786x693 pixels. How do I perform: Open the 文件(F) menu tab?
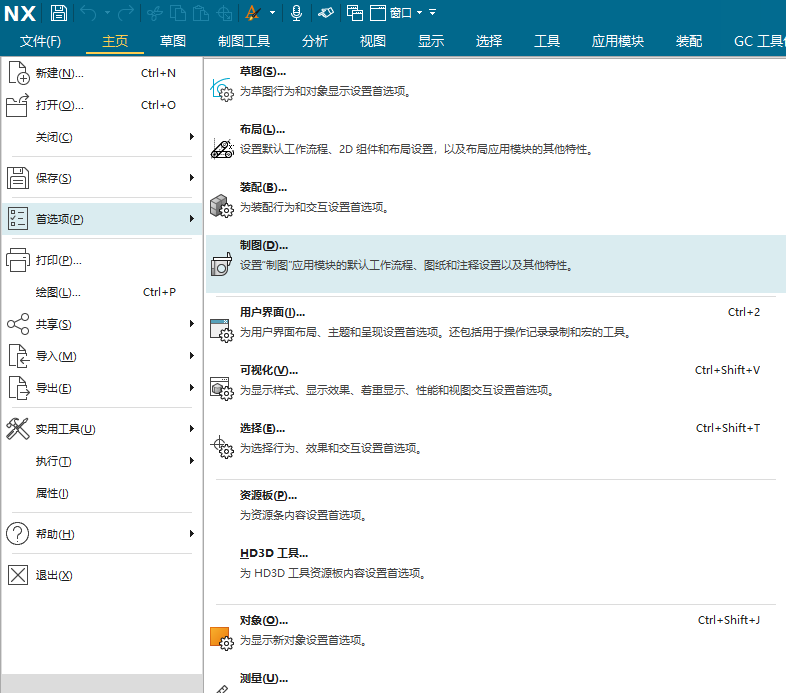[40, 41]
